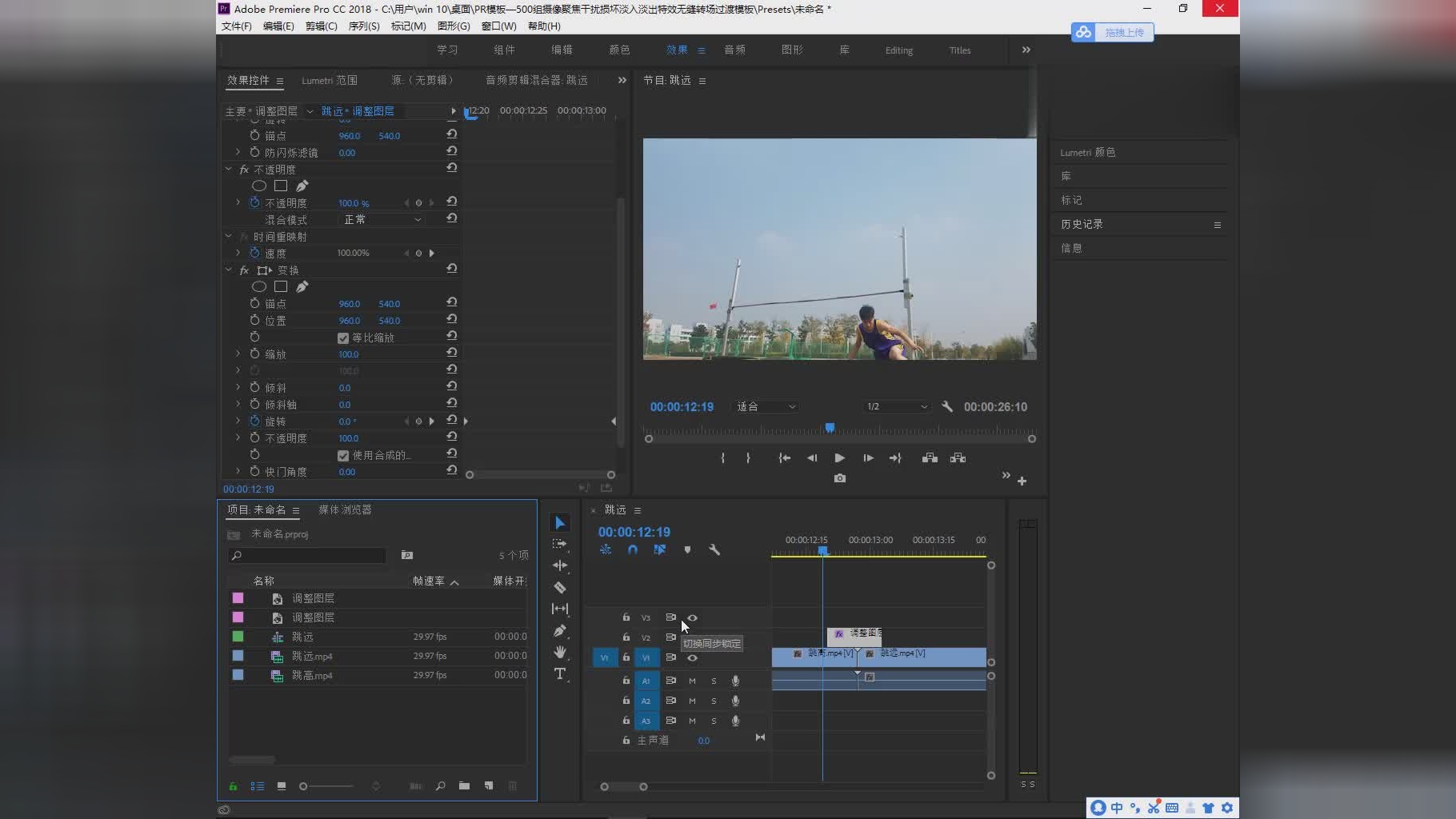Step back one frame
The image size is (1456, 819).
pos(812,458)
